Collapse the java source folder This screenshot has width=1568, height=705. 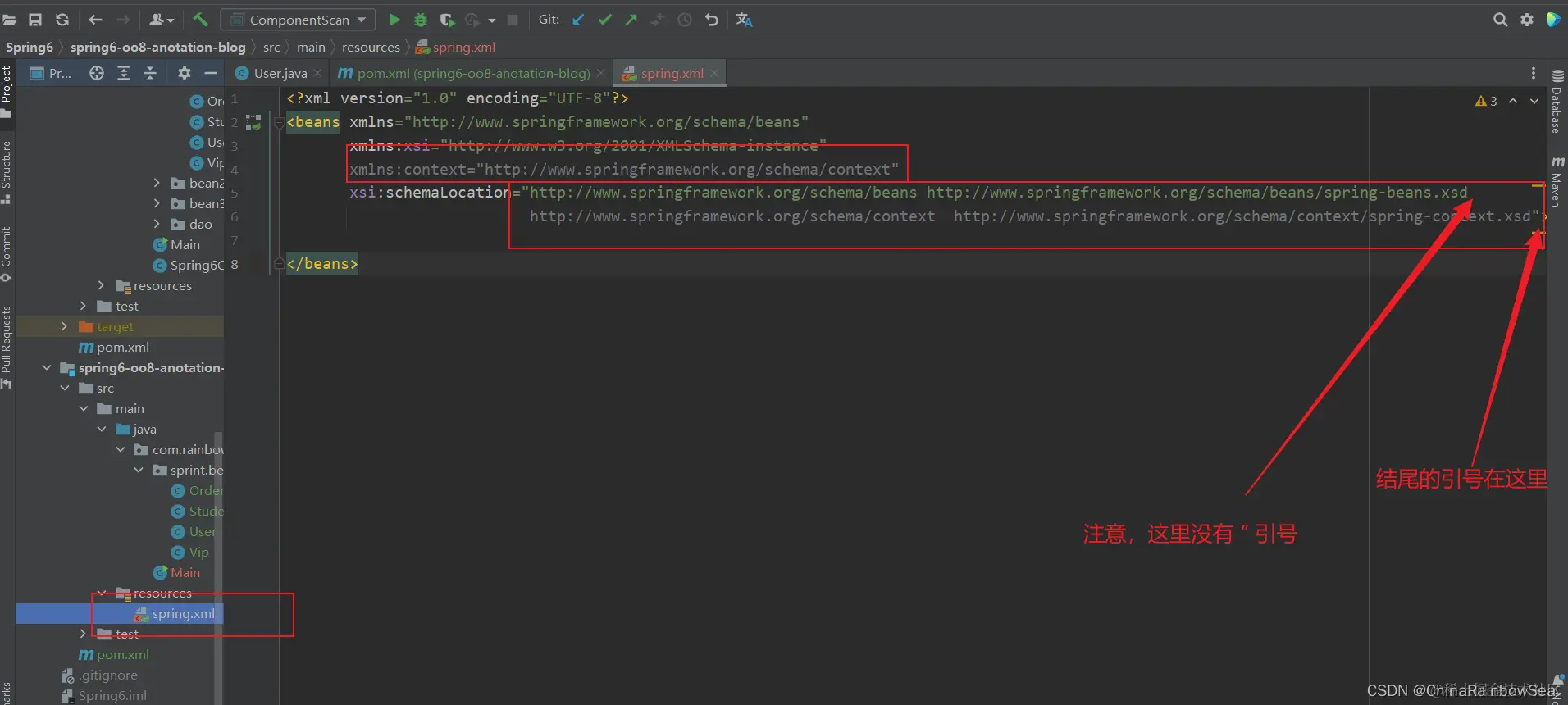(x=102, y=429)
